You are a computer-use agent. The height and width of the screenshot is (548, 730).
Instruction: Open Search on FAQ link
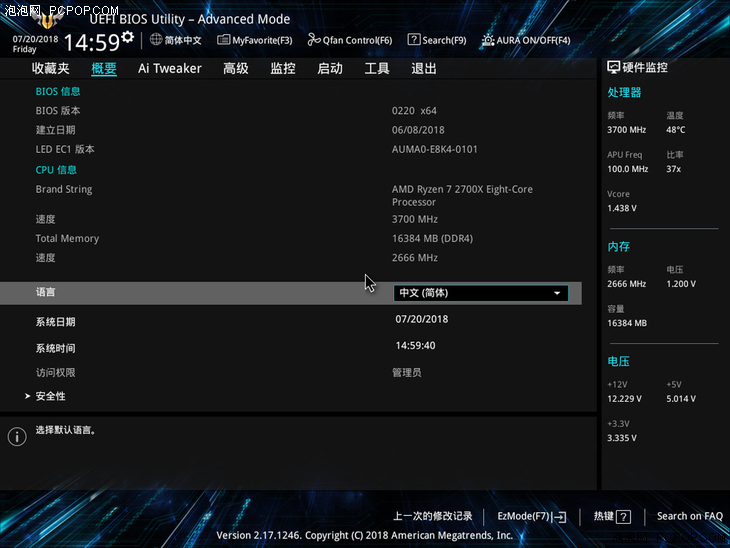(x=689, y=516)
